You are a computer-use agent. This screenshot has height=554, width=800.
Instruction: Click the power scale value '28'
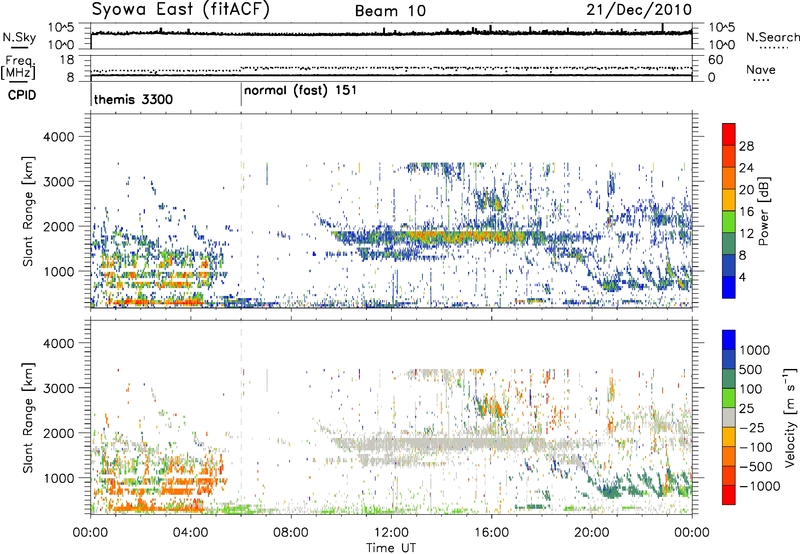[x=746, y=146]
